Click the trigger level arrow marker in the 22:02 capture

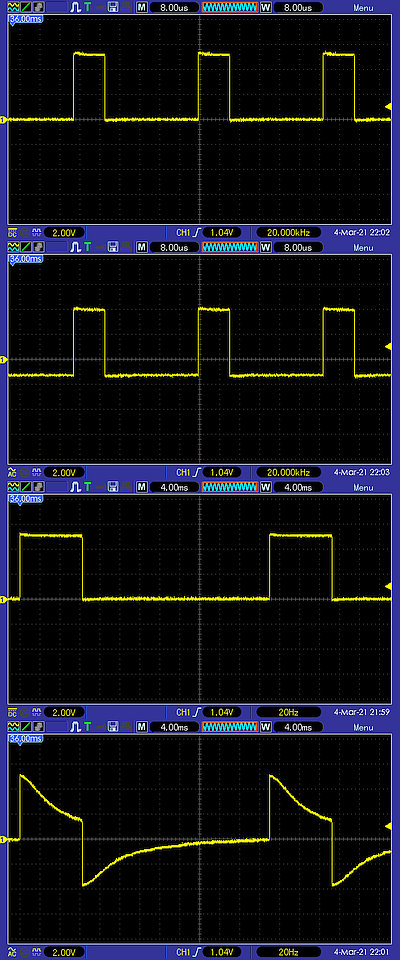[388, 107]
